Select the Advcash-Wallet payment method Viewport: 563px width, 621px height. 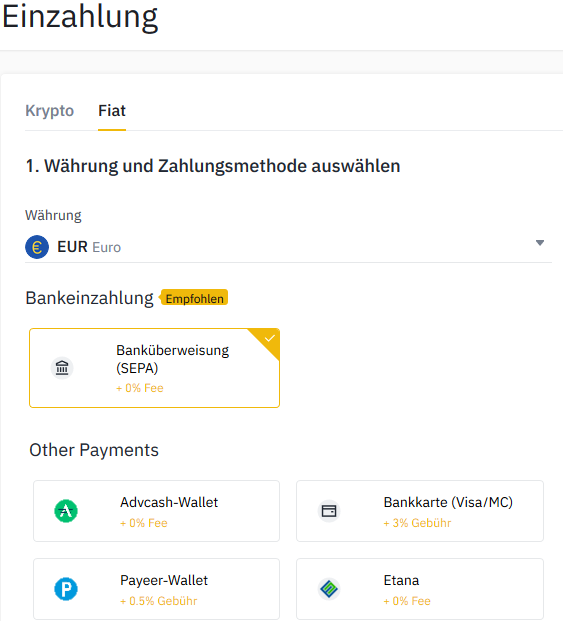tap(156, 511)
